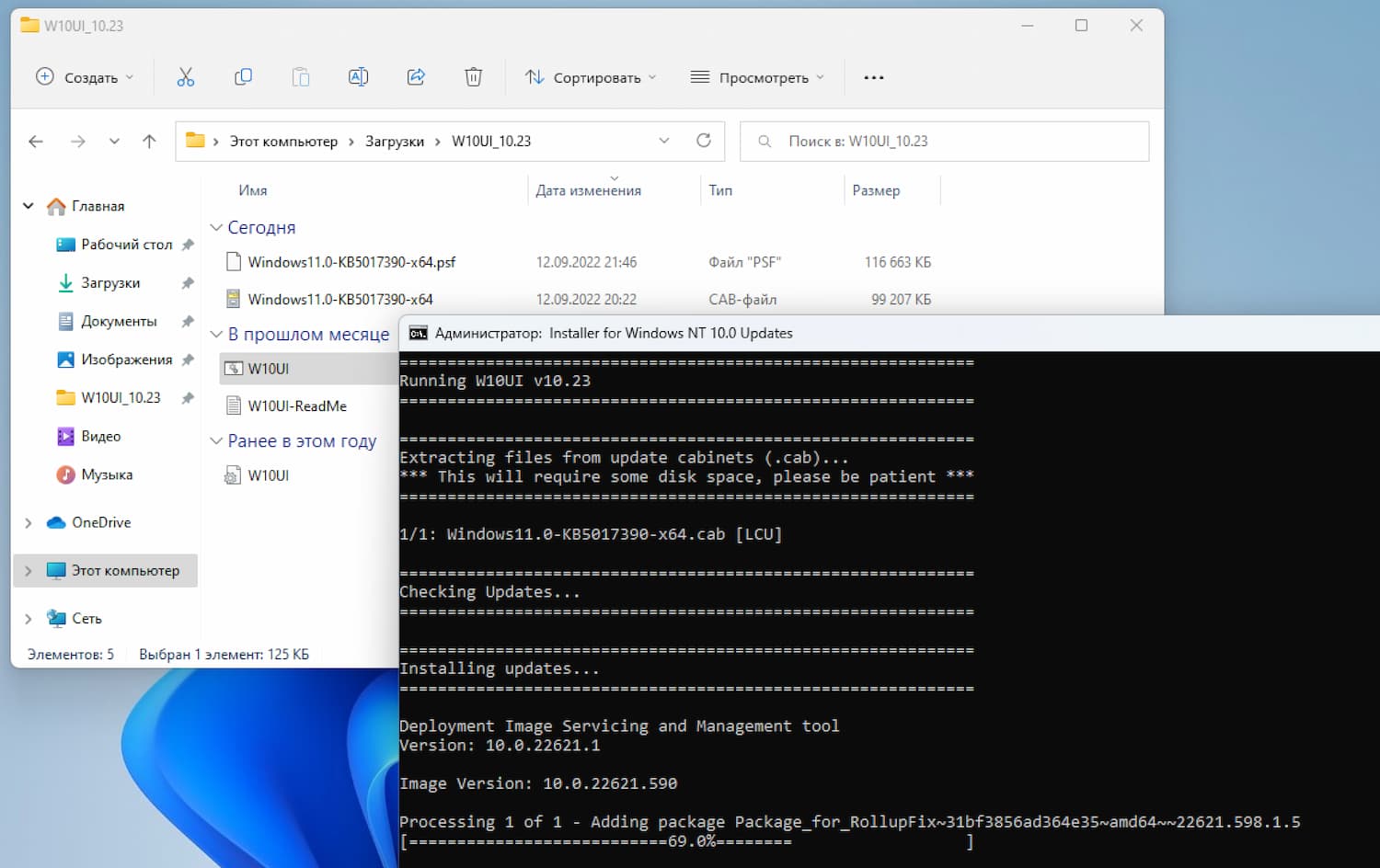The height and width of the screenshot is (868, 1380).
Task: Unpin Загрузки via pin icon
Action: [188, 283]
